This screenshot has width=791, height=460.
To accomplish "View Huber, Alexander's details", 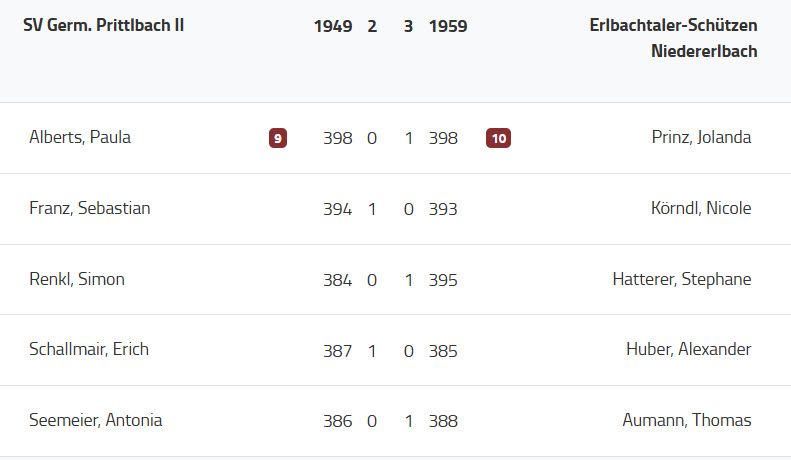I will [x=688, y=350].
